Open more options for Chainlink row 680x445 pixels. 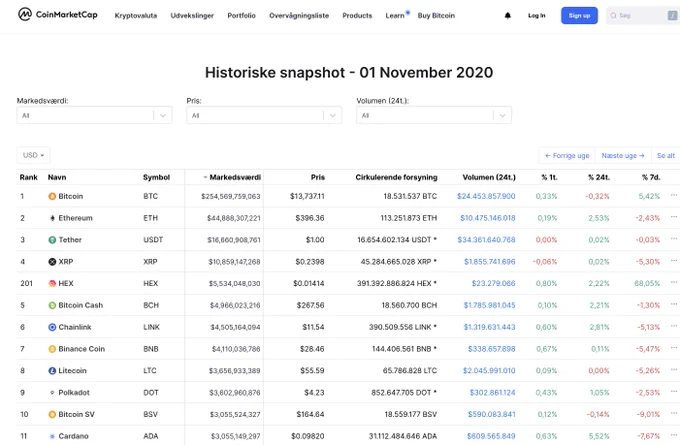click(x=673, y=326)
